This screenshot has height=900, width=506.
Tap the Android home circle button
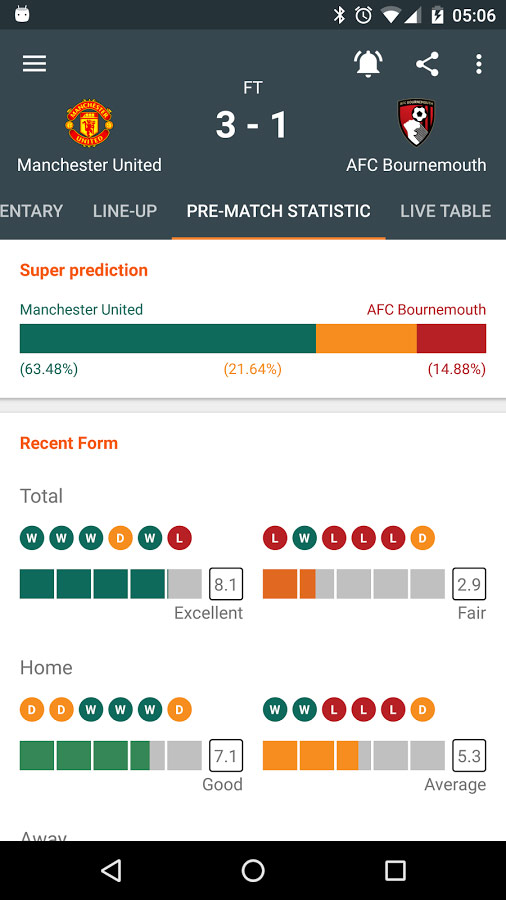pos(253,870)
